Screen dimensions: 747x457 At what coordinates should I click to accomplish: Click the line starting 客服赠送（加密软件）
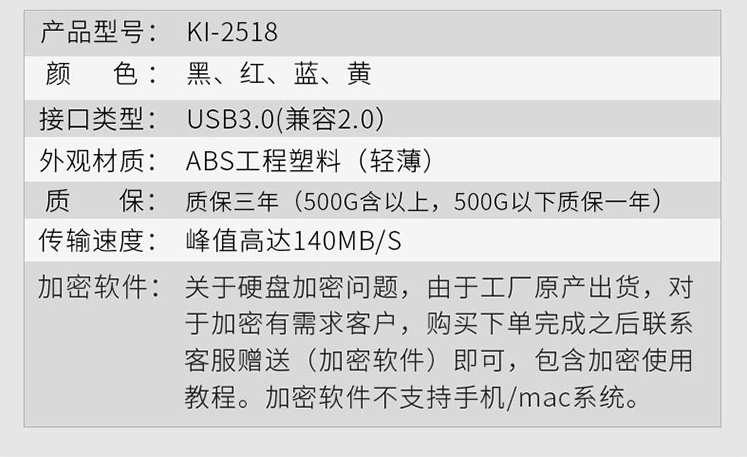pos(439,360)
